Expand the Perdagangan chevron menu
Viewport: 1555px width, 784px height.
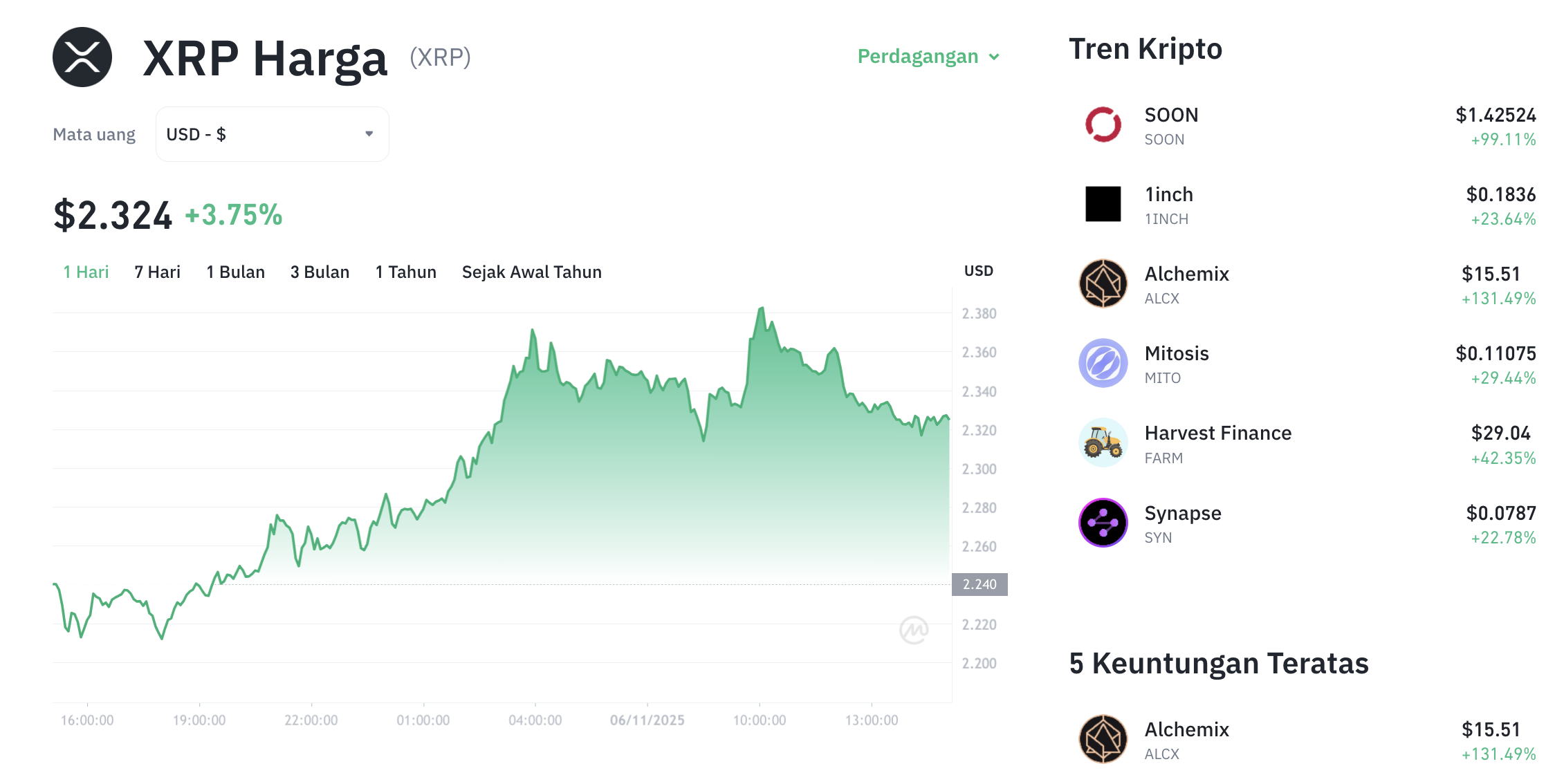pyautogui.click(x=994, y=57)
